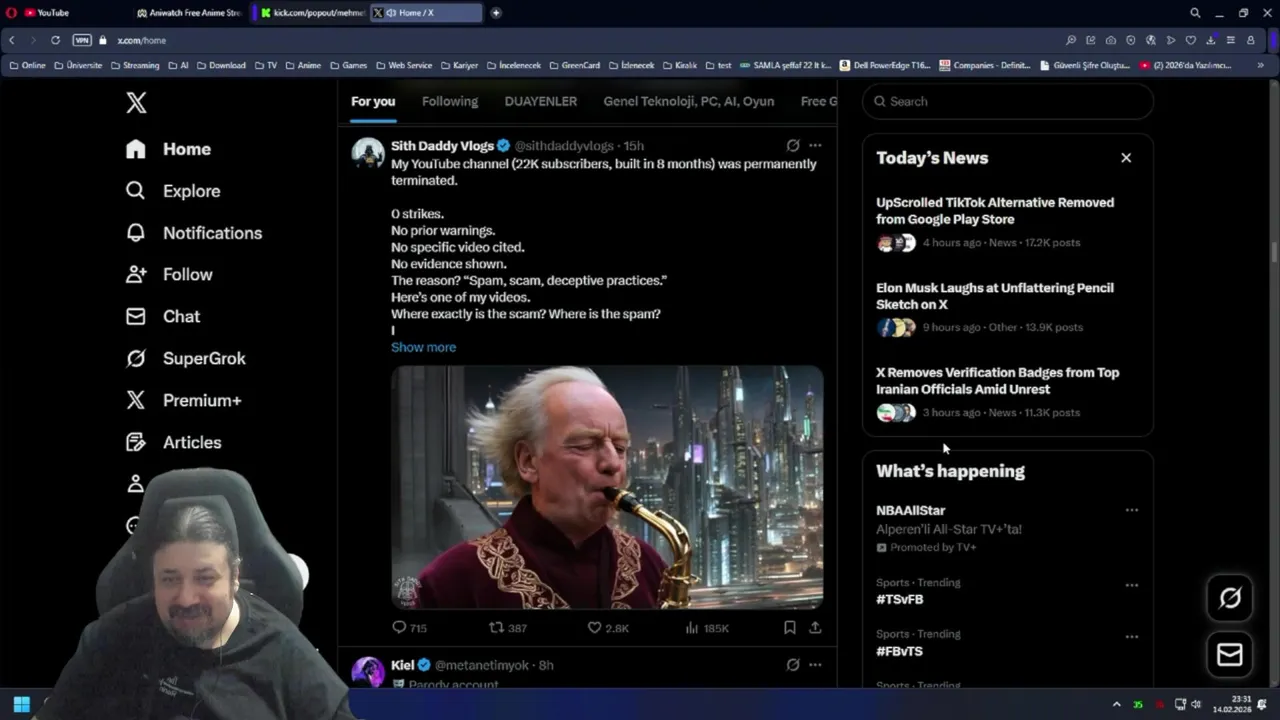
Task: Like the post with 2.8K likes
Action: pyautogui.click(x=607, y=628)
